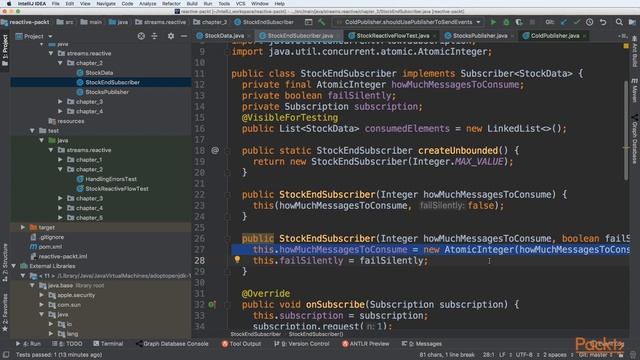Click UTF-8 encoding in status bar

(x=524, y=355)
